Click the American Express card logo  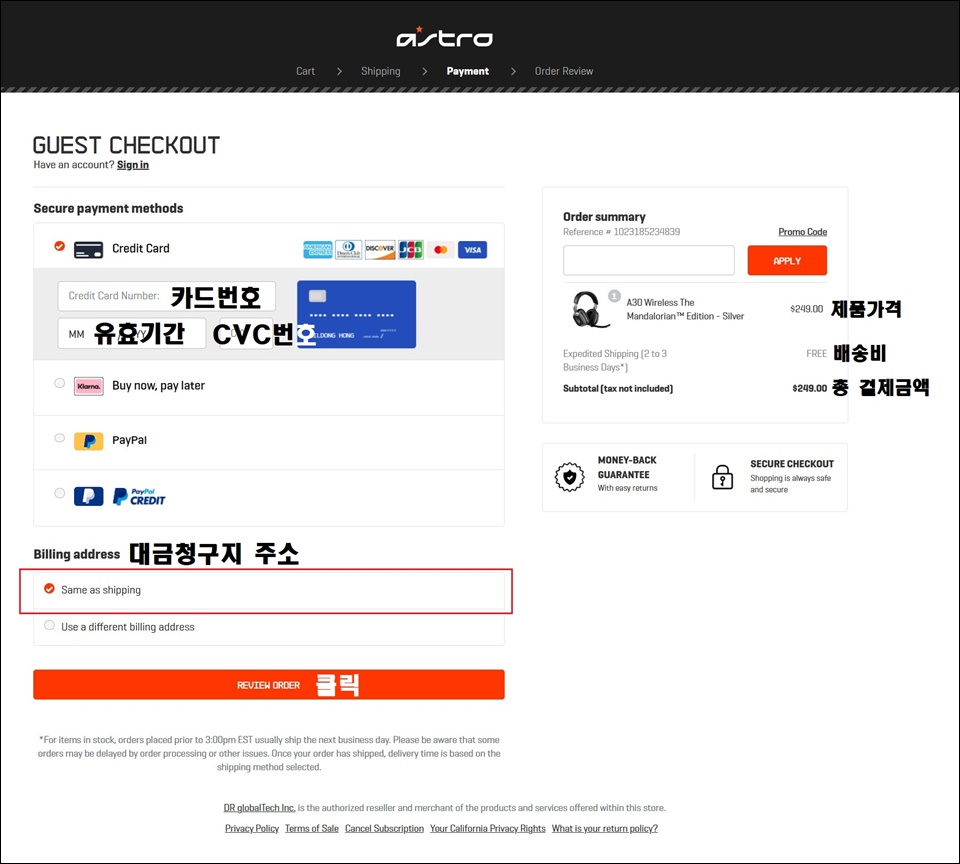coord(318,249)
